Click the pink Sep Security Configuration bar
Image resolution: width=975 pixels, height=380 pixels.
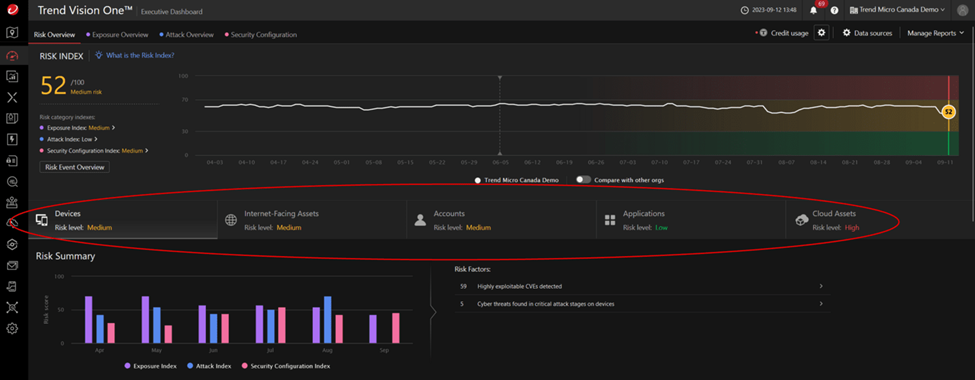(395, 328)
